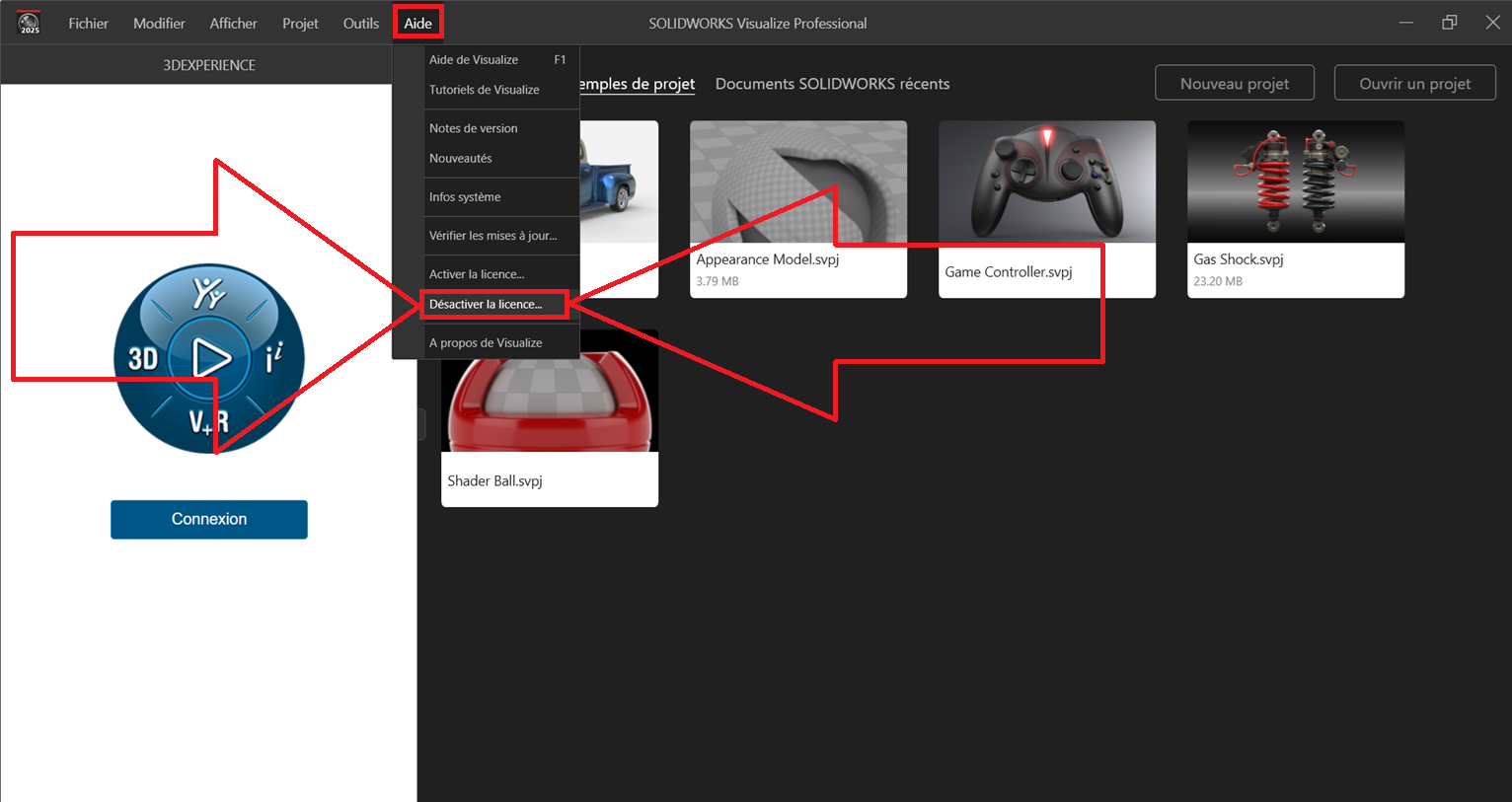
Task: Open the blue pickup truck sample thumbnail
Action: 619,182
